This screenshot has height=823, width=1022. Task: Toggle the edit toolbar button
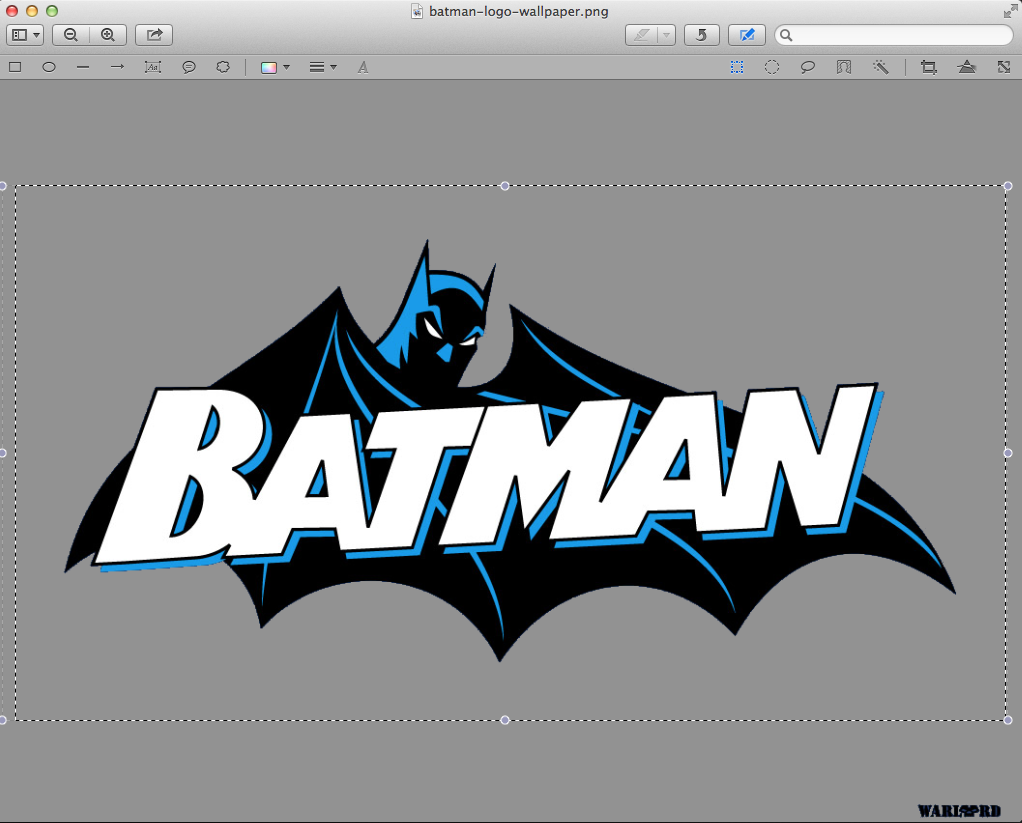747,35
